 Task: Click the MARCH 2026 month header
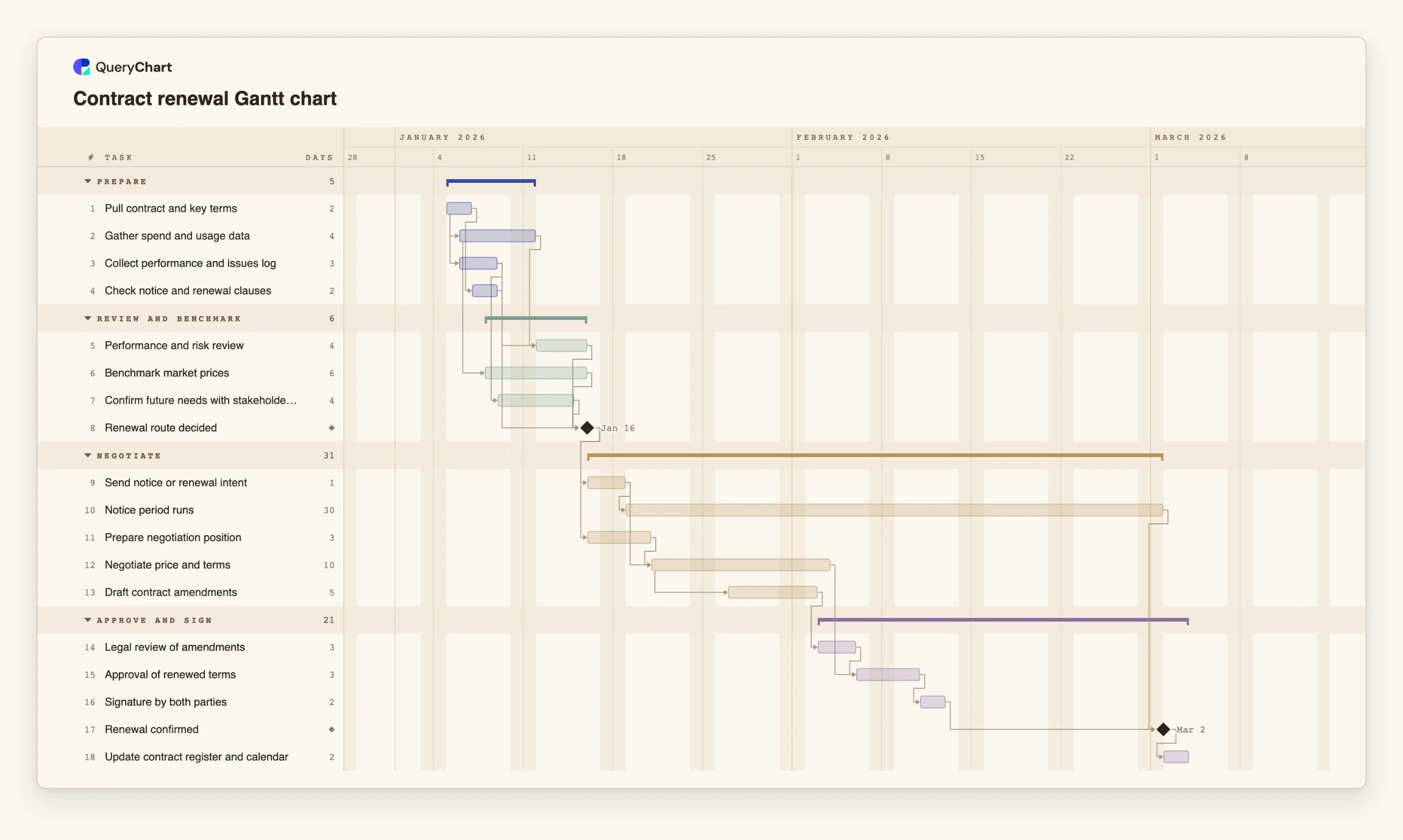point(1190,138)
